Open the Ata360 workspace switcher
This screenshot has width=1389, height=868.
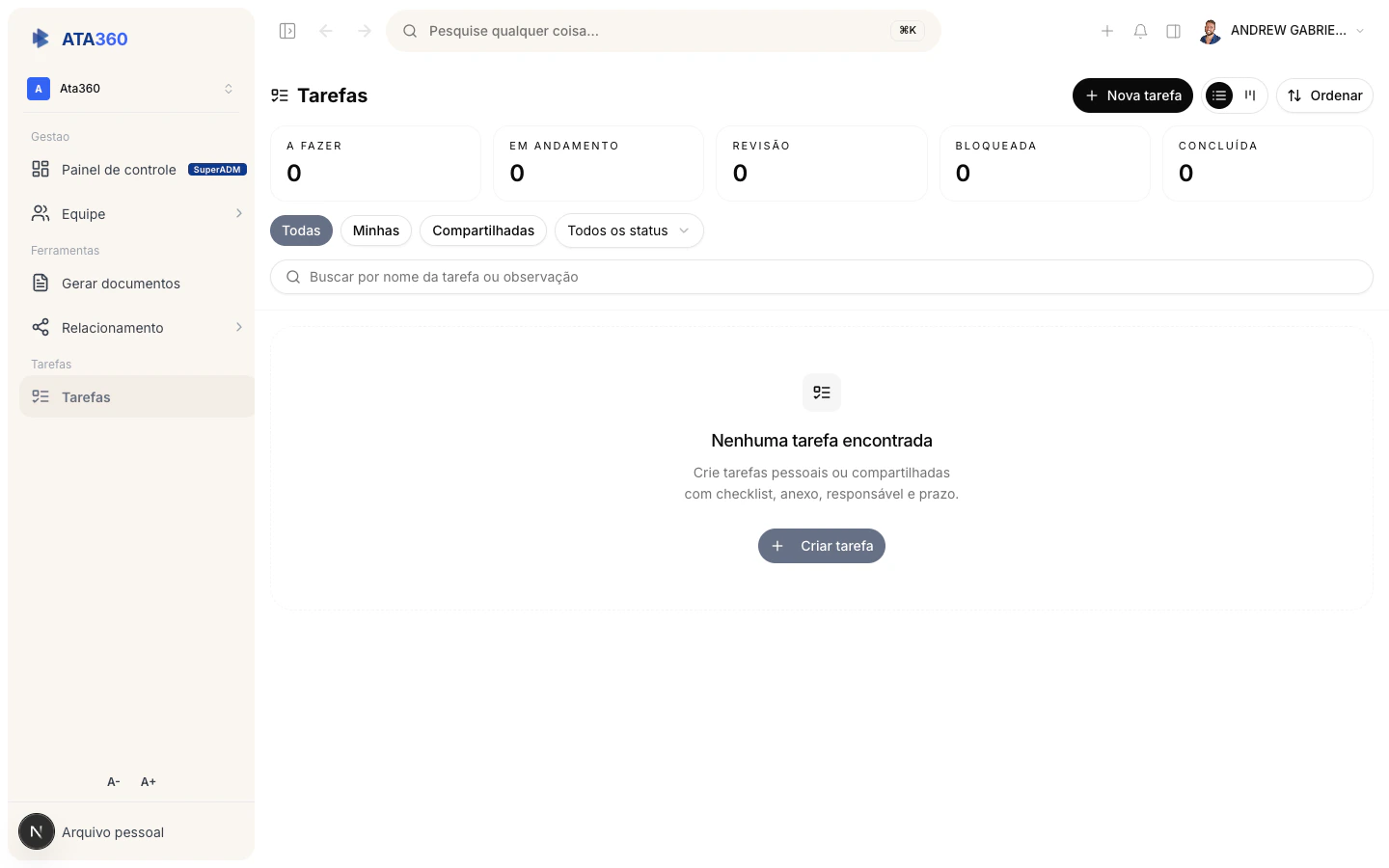[131, 88]
